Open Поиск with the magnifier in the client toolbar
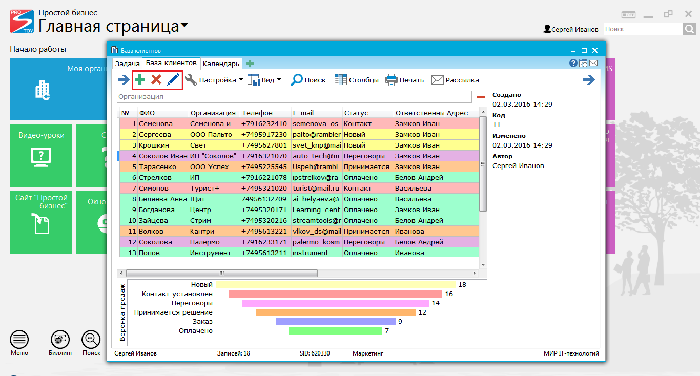Viewport: 700px width, 376px height. [x=308, y=80]
